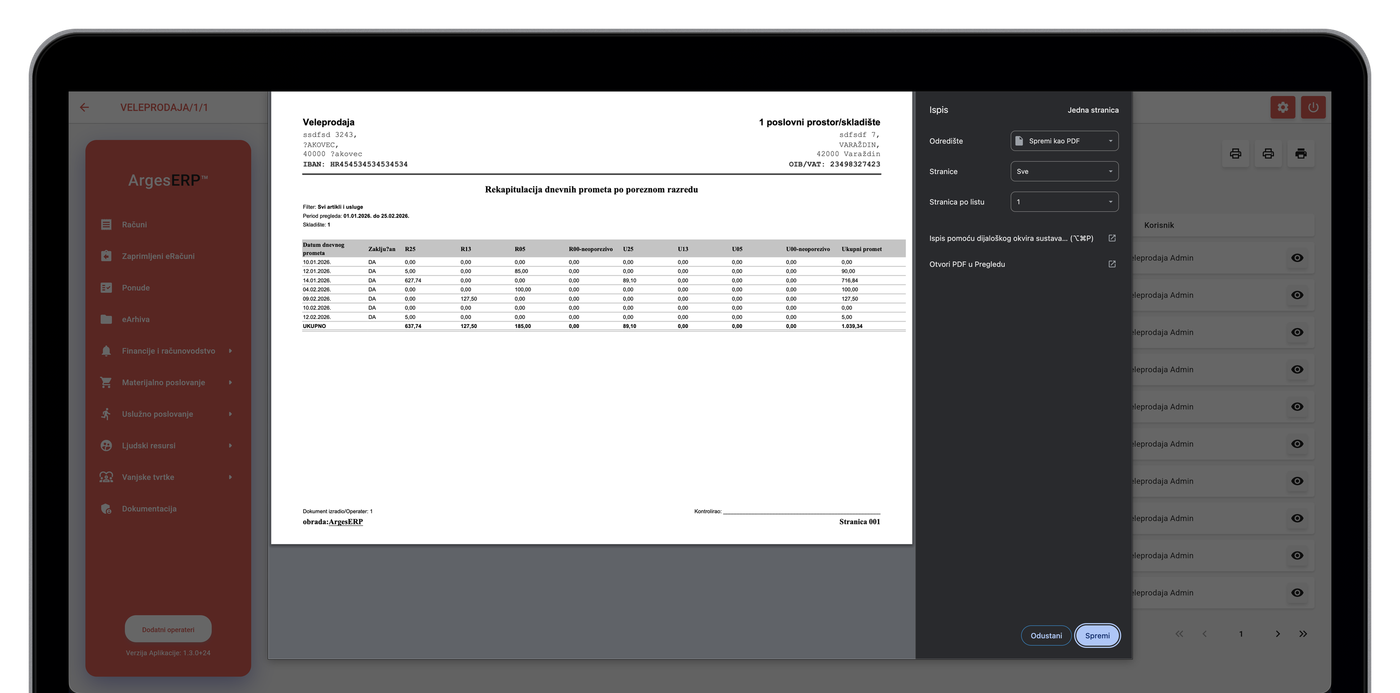Screen dimensions: 1400x693
Task: Open the Stranica po listu dropdown
Action: pos(1064,202)
